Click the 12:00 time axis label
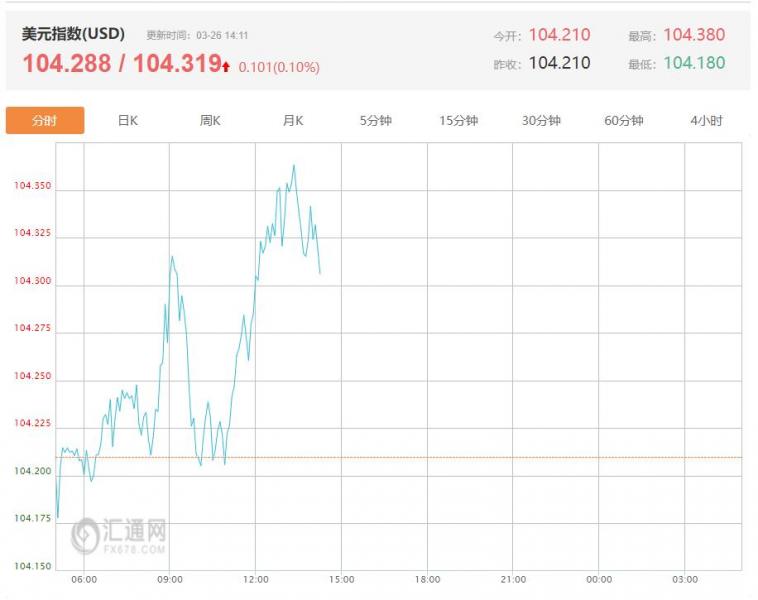This screenshot has width=758, height=600. coord(256,579)
